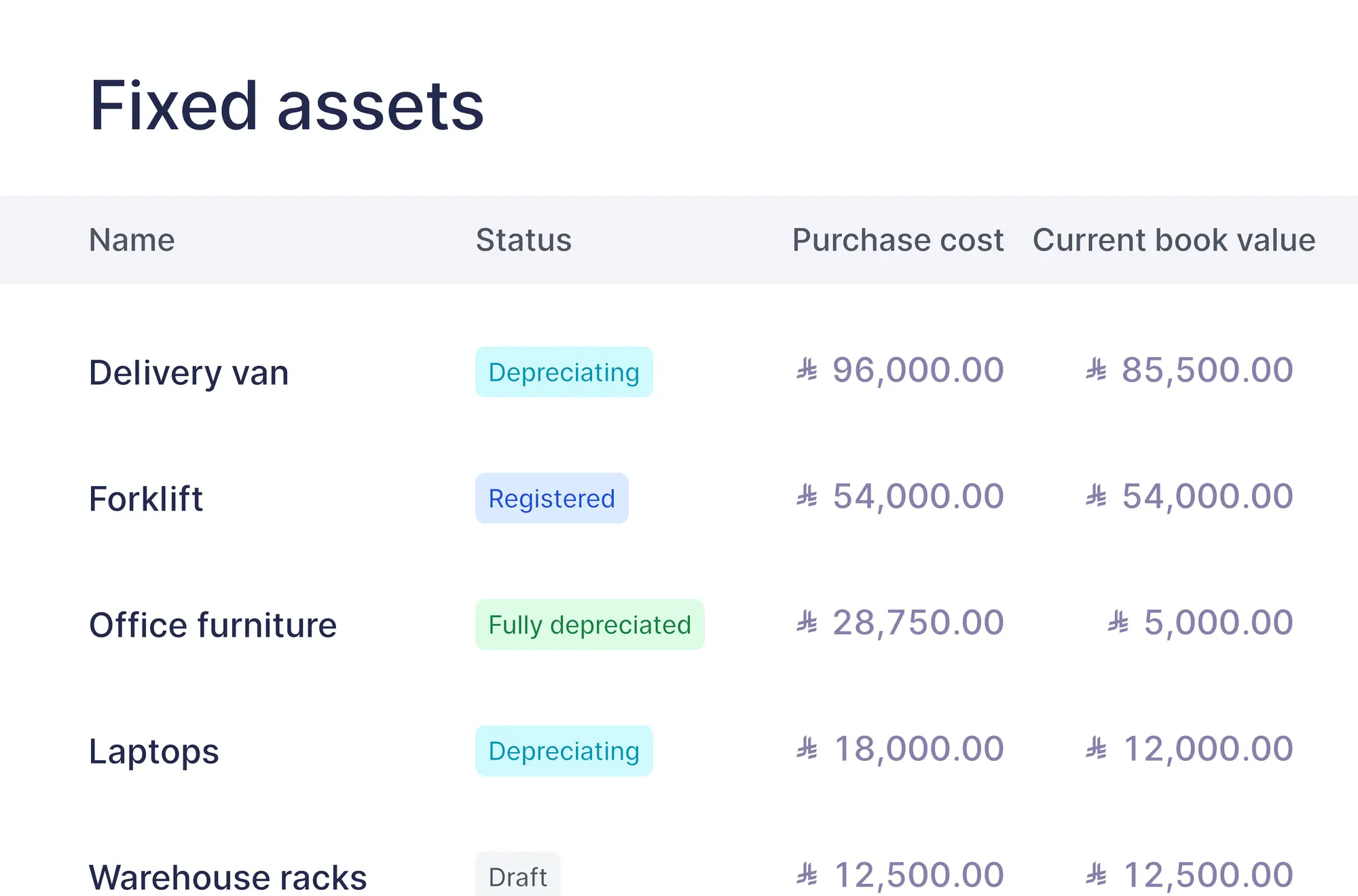Image resolution: width=1358 pixels, height=896 pixels.
Task: Select the 96,000.00 purchase cost value
Action: (900, 371)
